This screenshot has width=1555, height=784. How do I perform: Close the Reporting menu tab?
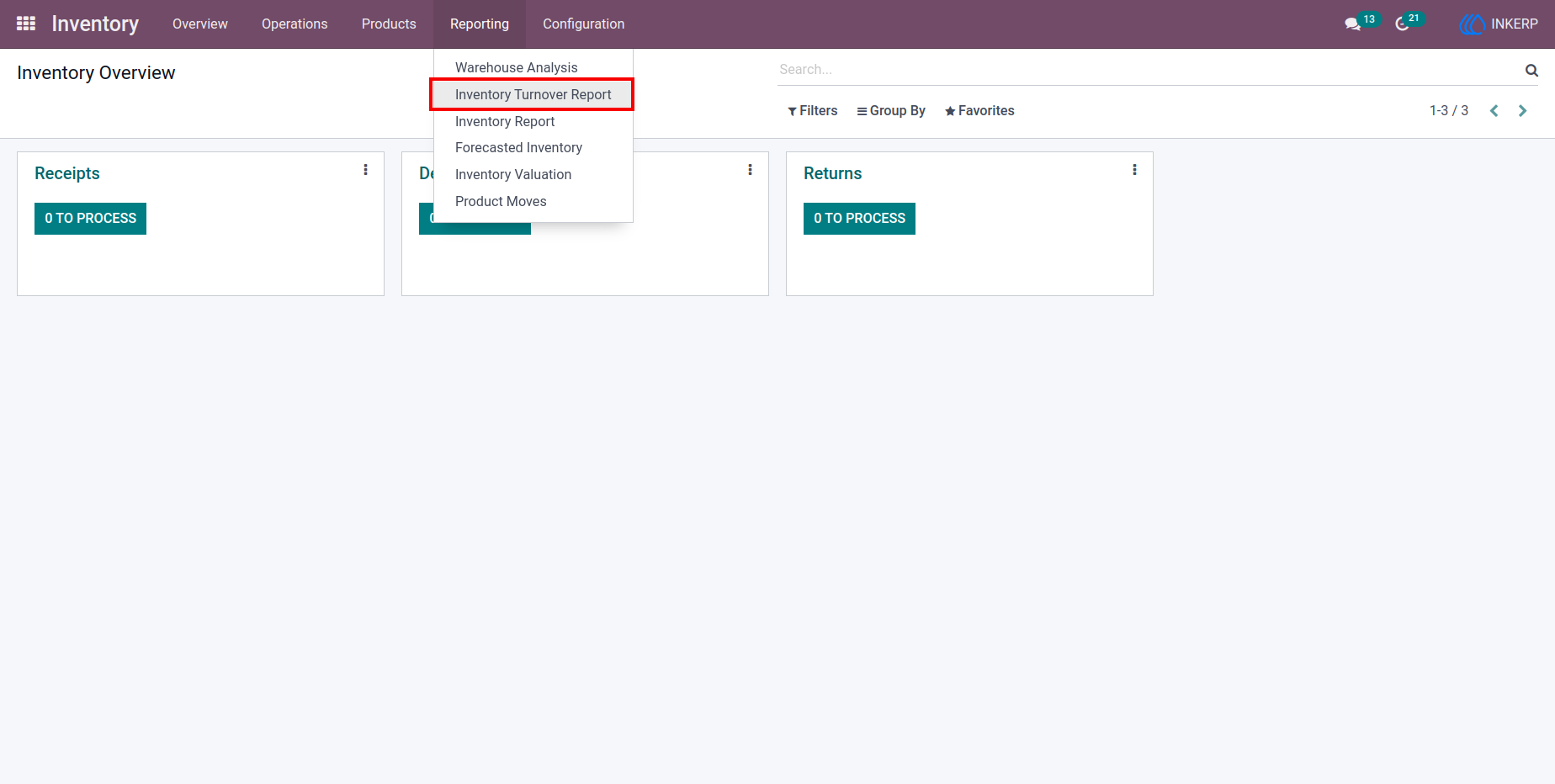pyautogui.click(x=480, y=24)
